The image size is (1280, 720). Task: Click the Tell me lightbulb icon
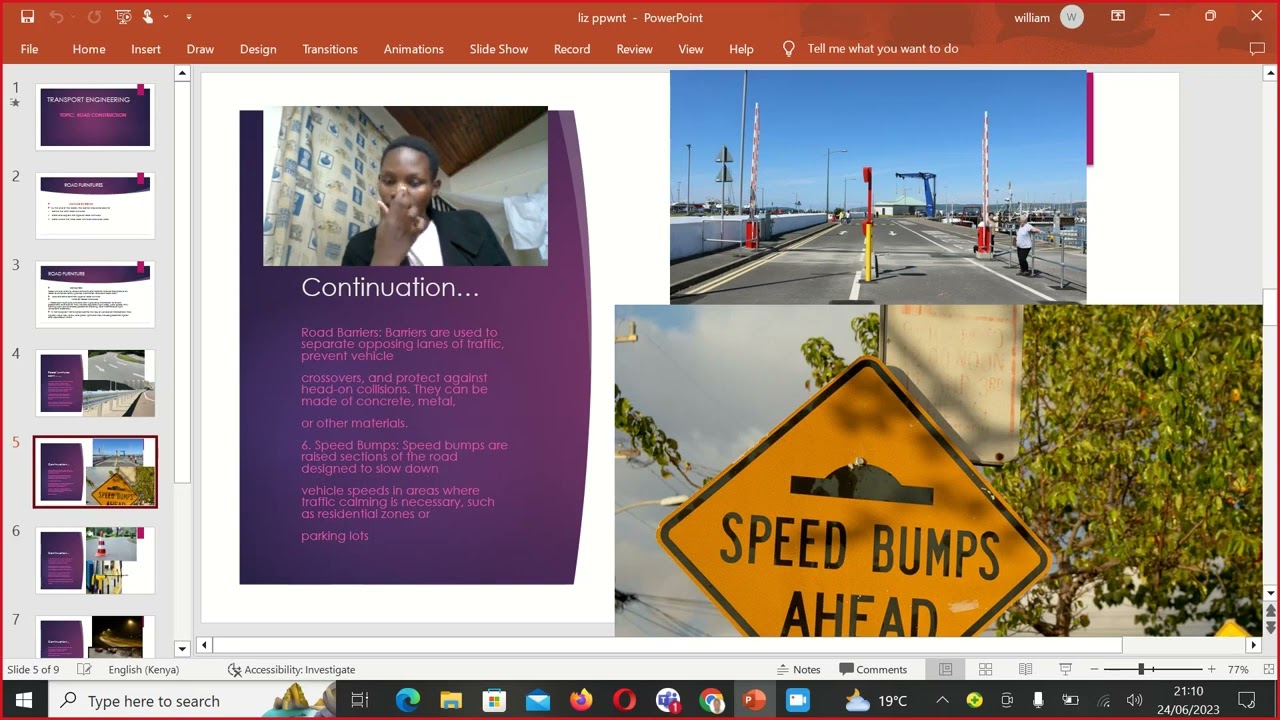point(788,49)
